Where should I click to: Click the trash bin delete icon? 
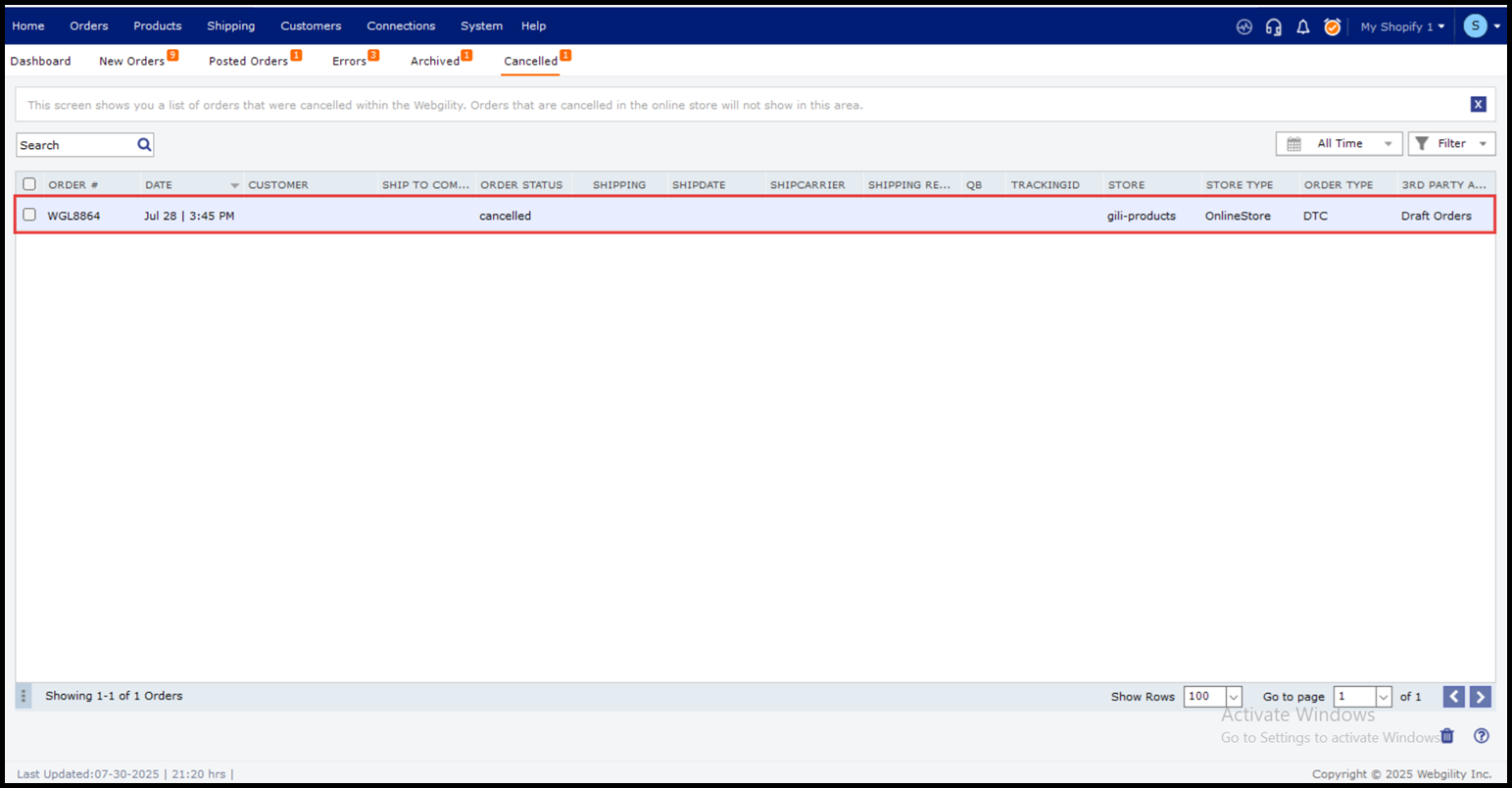(1447, 736)
